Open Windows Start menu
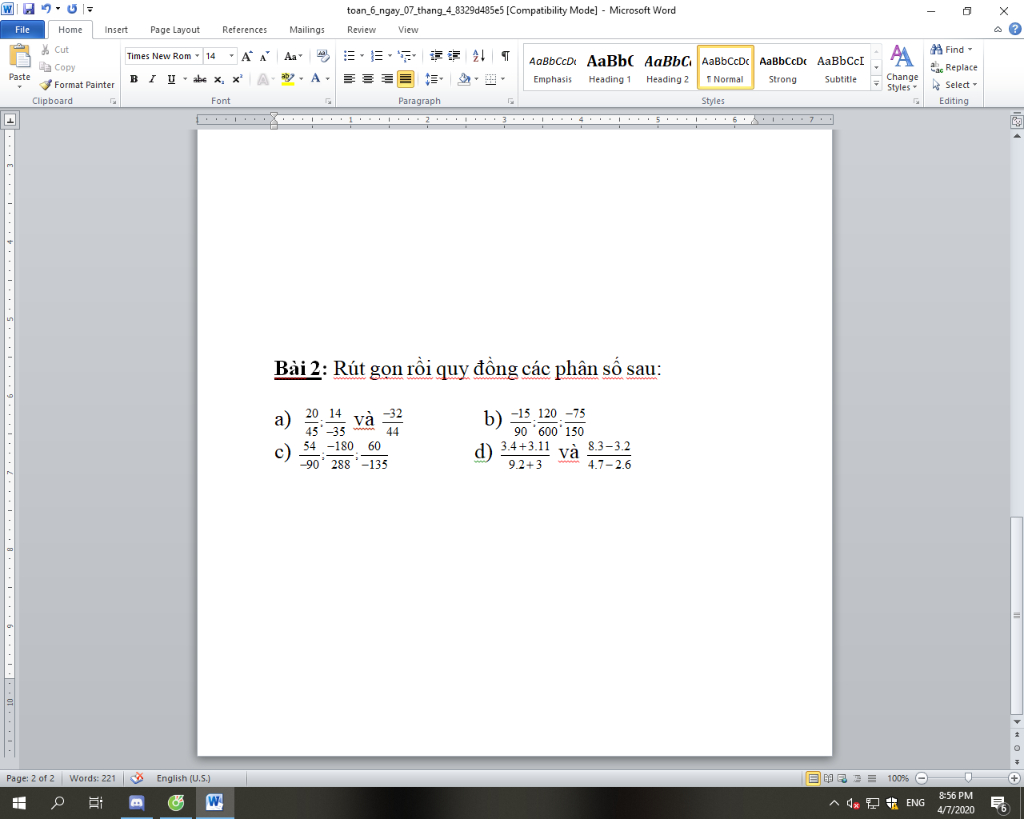Image resolution: width=1024 pixels, height=819 pixels. point(19,803)
